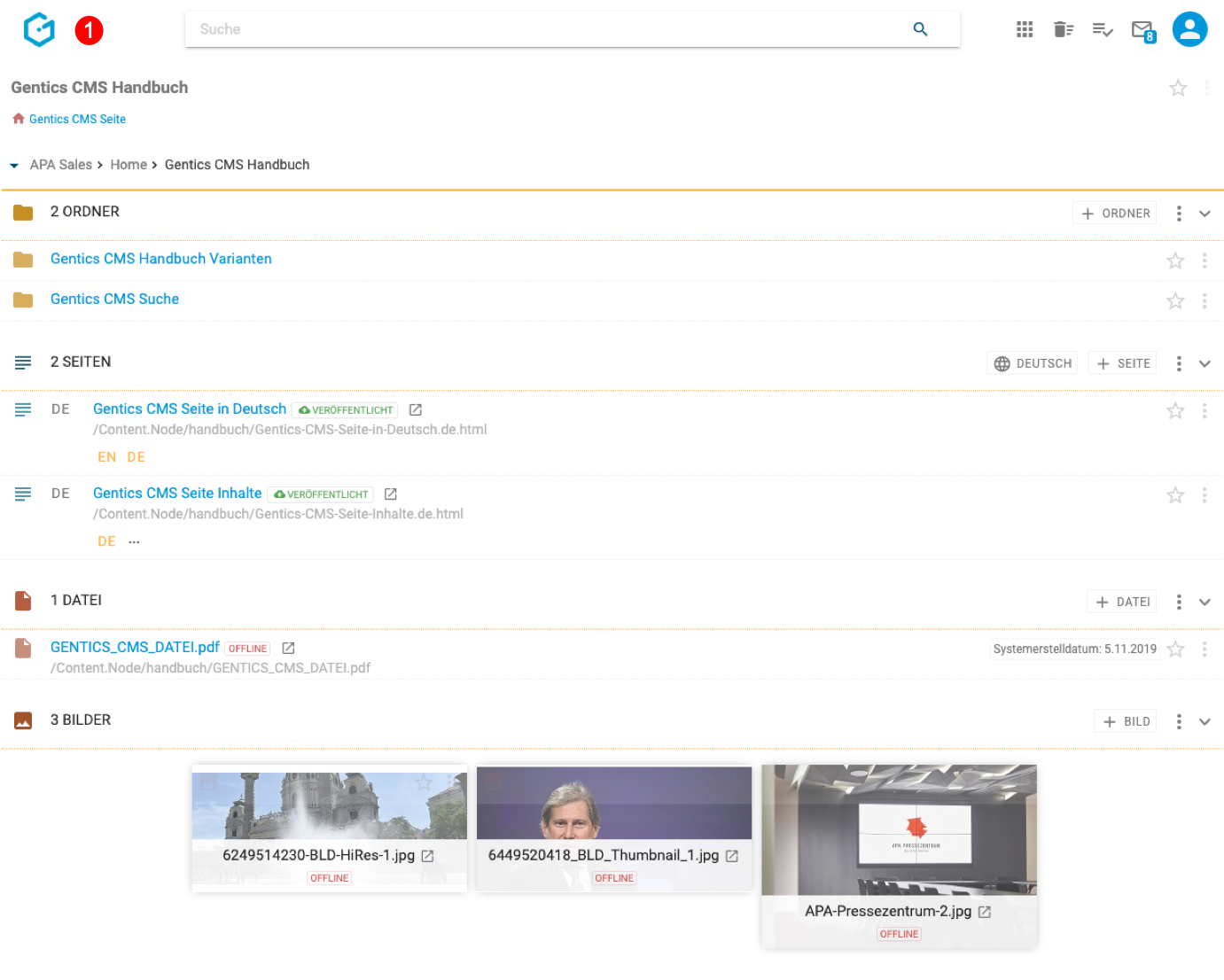The width and height of the screenshot is (1224, 980).
Task: Open the Gentics CMS Seite link
Action: (77, 119)
